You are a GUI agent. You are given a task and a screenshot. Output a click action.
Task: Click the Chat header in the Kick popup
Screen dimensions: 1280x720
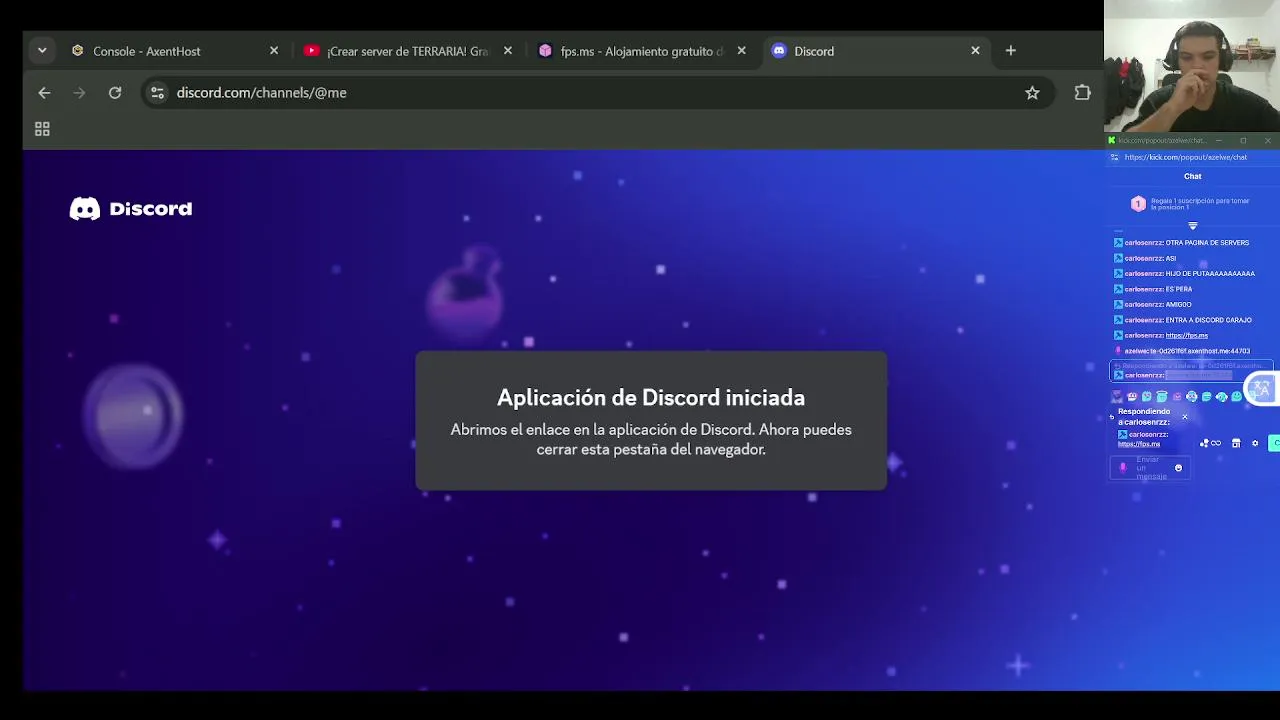1193,176
